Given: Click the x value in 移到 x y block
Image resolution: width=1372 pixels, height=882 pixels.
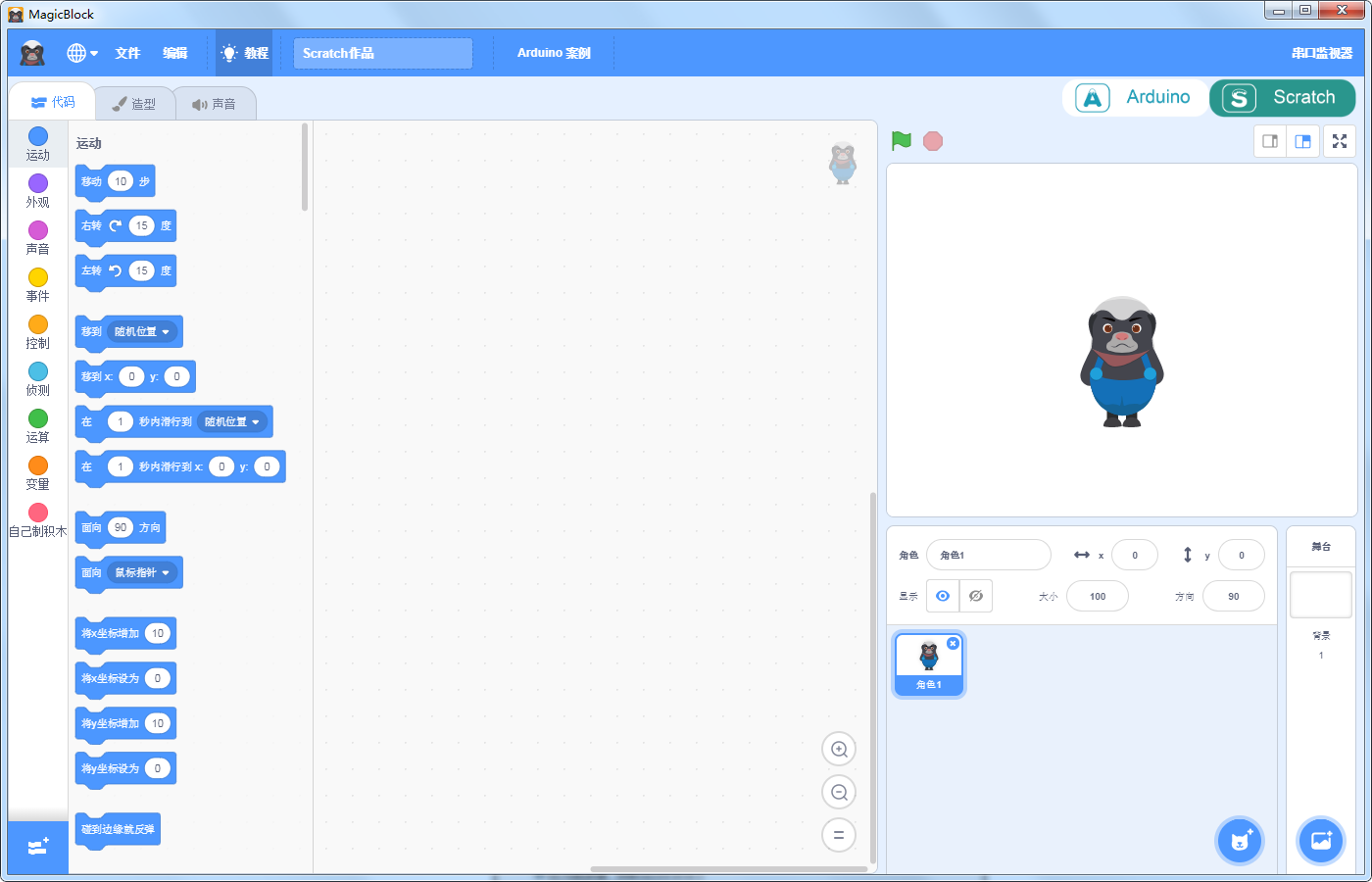Looking at the screenshot, I should click(131, 376).
